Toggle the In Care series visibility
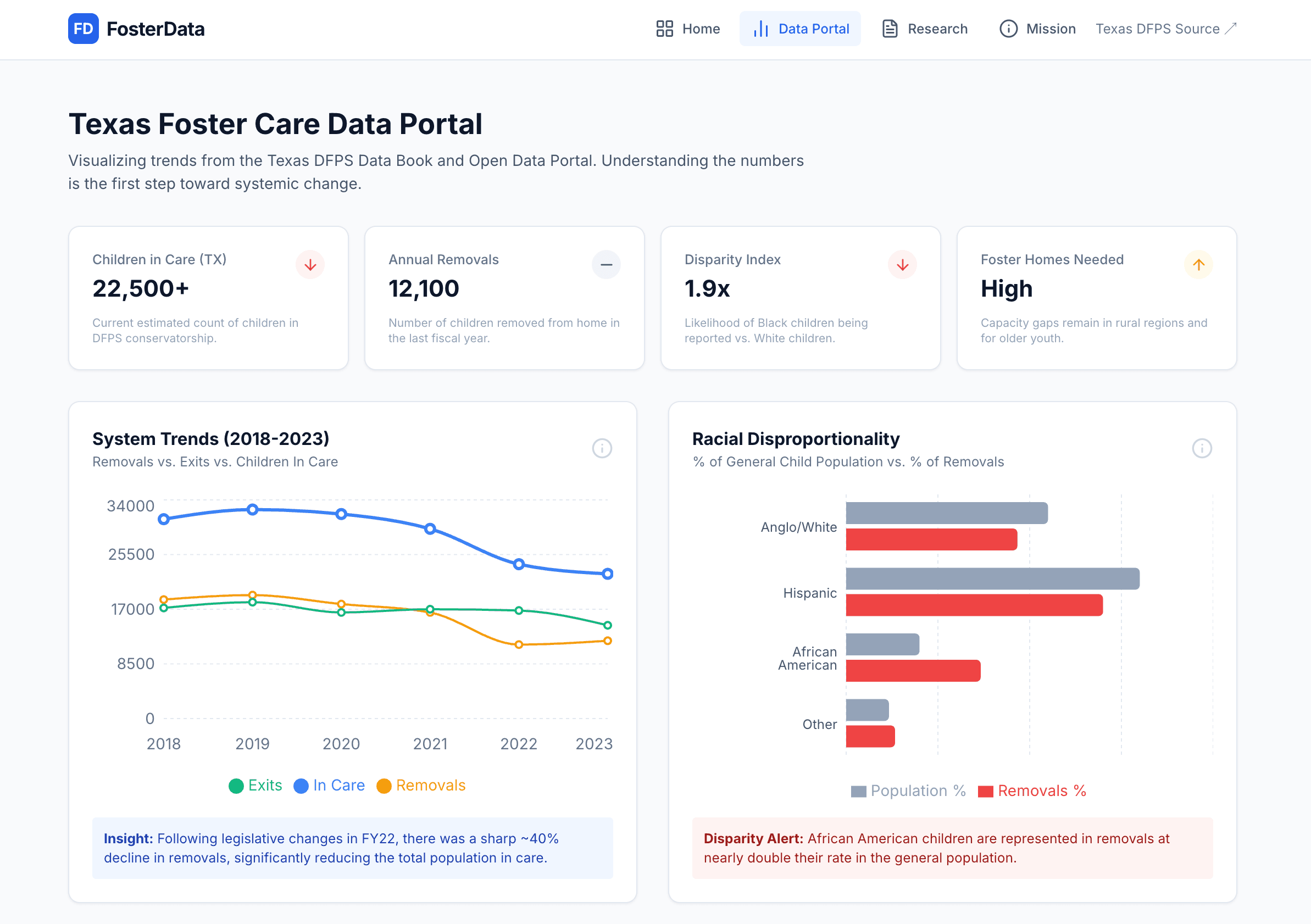This screenshot has height=924, width=1311. 330,786
